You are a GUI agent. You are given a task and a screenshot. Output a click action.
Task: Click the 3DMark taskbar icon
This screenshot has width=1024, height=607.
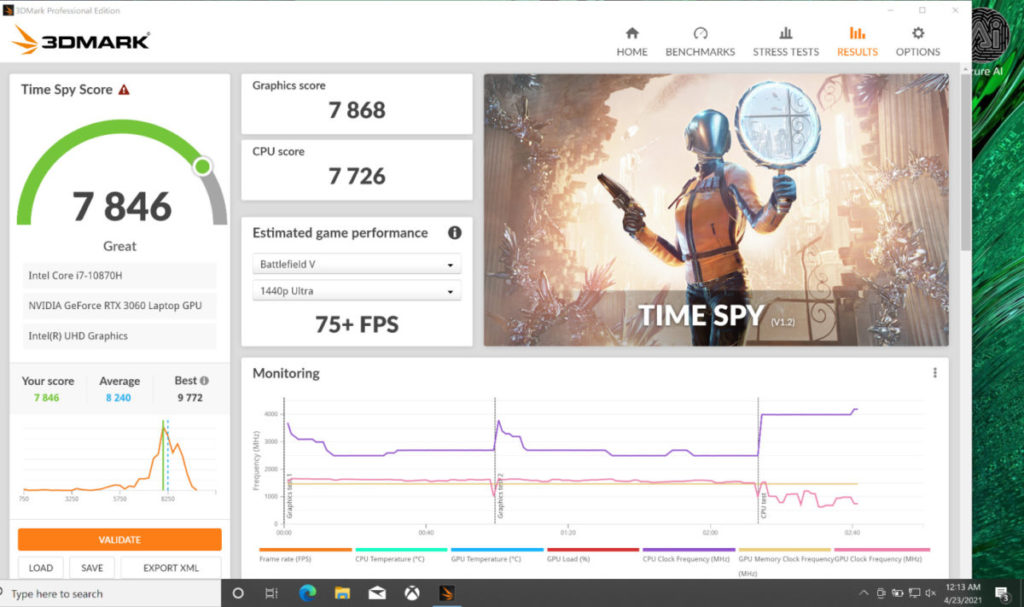[447, 593]
